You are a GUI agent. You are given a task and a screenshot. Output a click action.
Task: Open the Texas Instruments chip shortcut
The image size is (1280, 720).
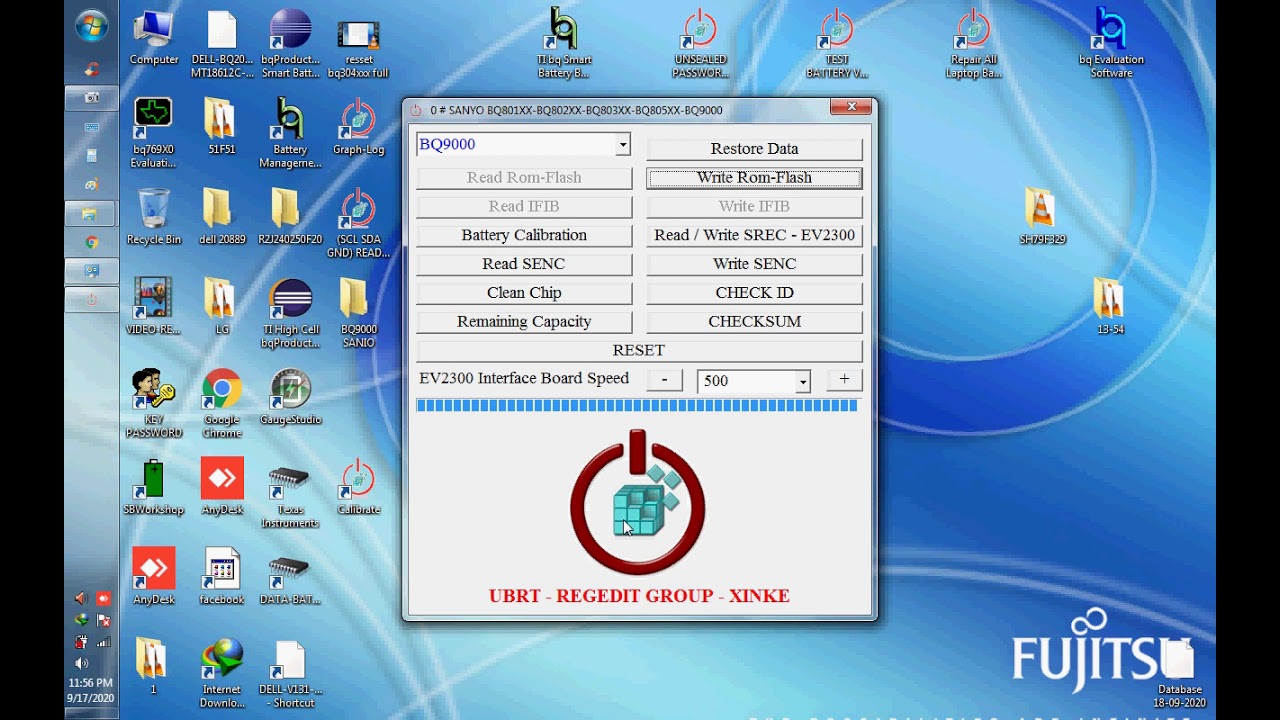click(290, 492)
